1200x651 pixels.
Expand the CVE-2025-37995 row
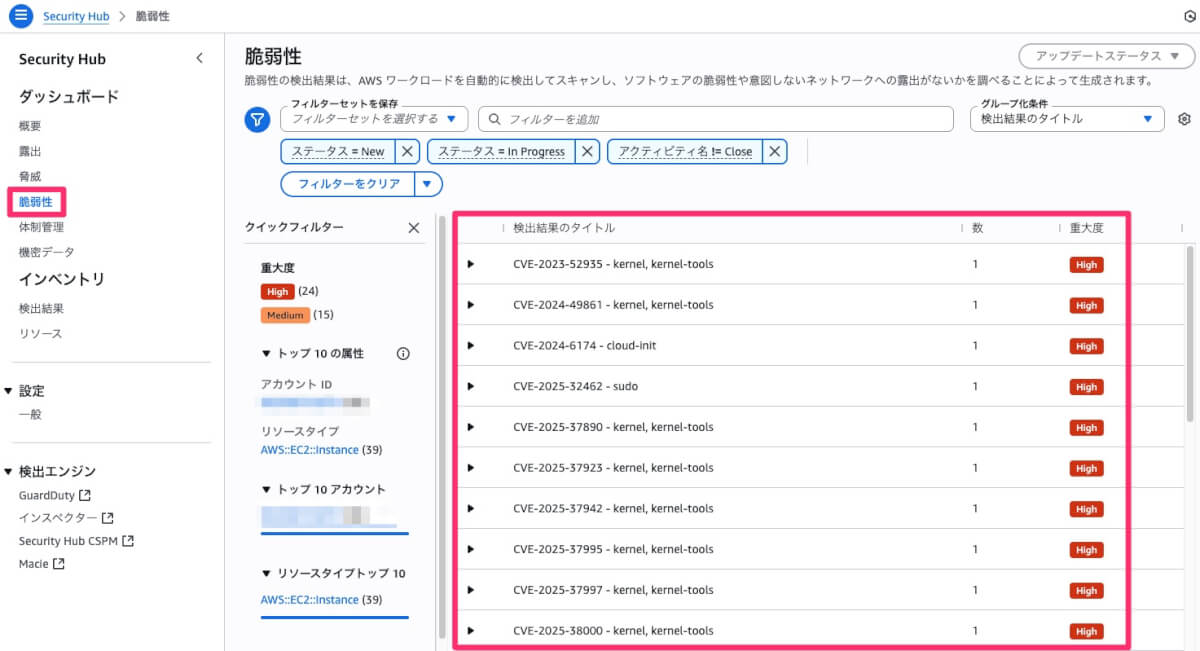point(471,549)
